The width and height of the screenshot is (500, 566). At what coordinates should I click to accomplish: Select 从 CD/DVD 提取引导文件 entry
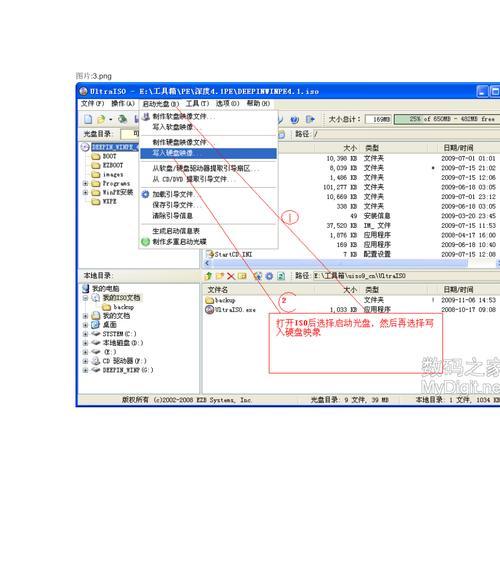[208, 179]
